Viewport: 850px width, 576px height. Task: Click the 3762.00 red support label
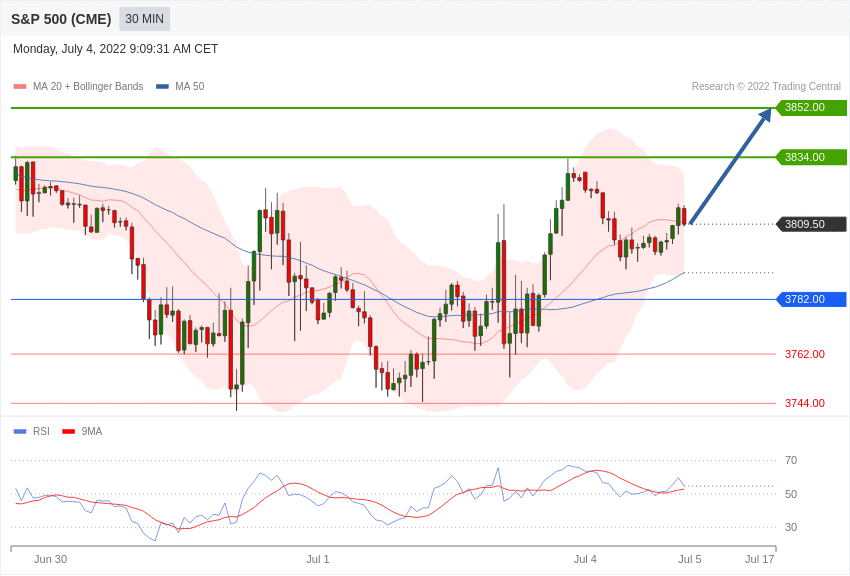coord(804,354)
